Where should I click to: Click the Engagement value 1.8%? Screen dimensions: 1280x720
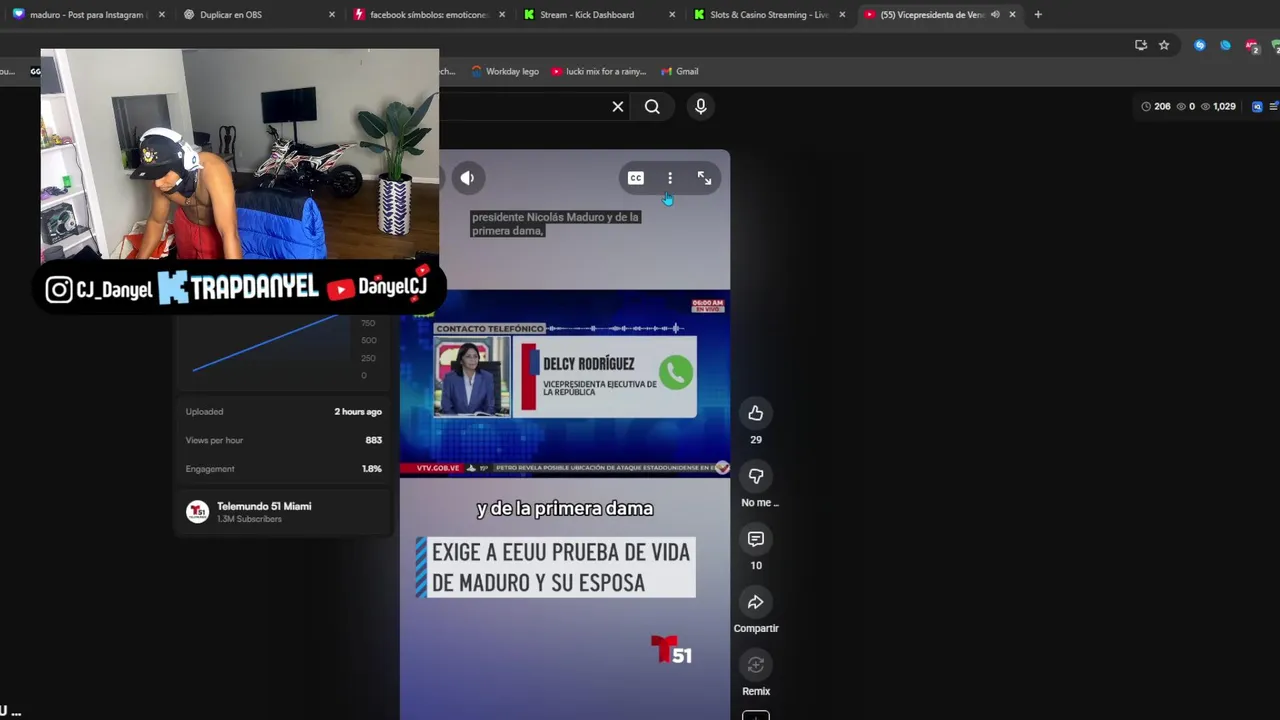[372, 469]
